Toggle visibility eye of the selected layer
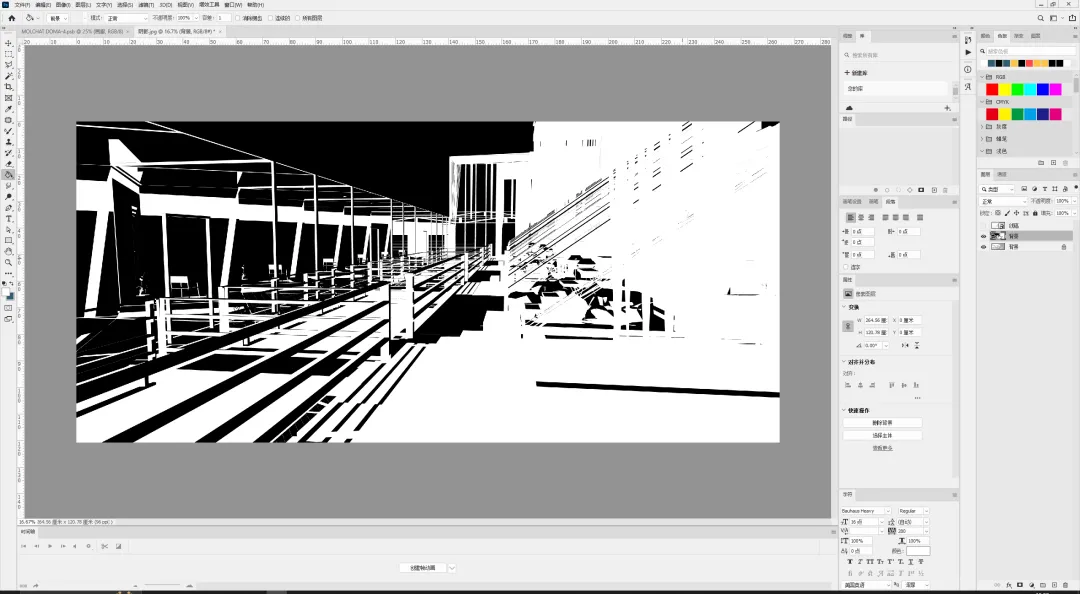 [x=984, y=236]
